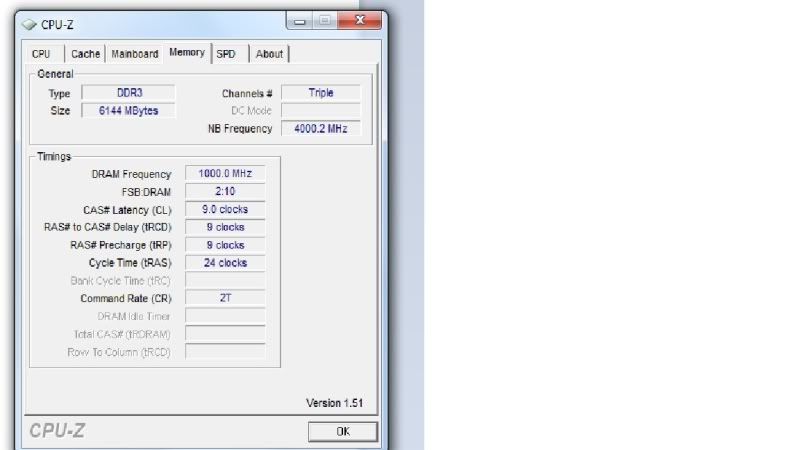Close the CPU-Z window
800x450 pixels.
pyautogui.click(x=360, y=21)
